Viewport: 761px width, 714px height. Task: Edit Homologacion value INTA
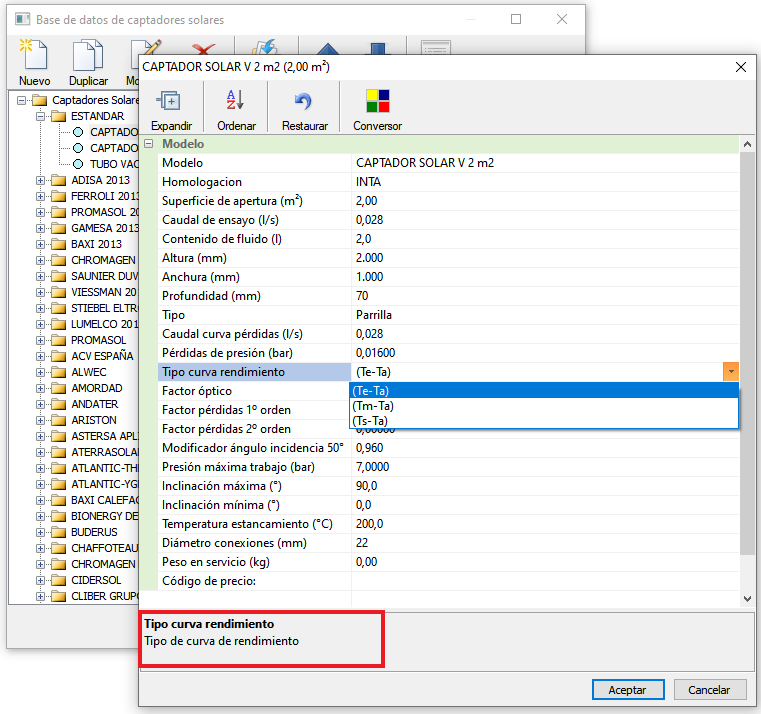545,182
